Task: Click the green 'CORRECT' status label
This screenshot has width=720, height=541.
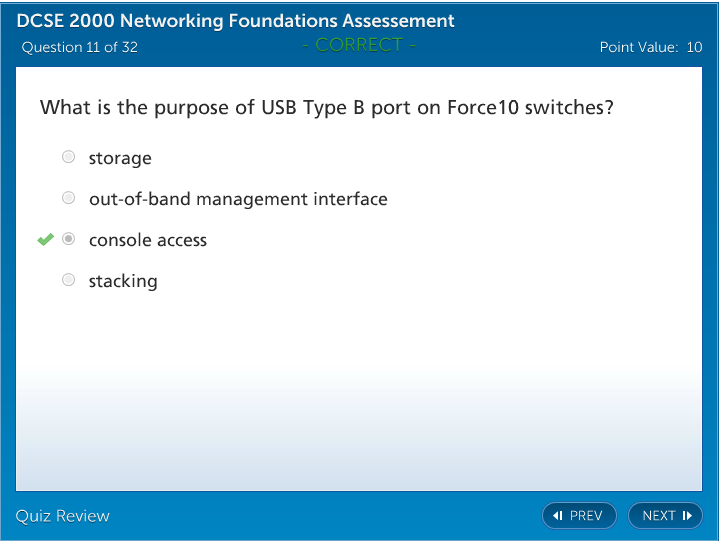Action: tap(359, 44)
